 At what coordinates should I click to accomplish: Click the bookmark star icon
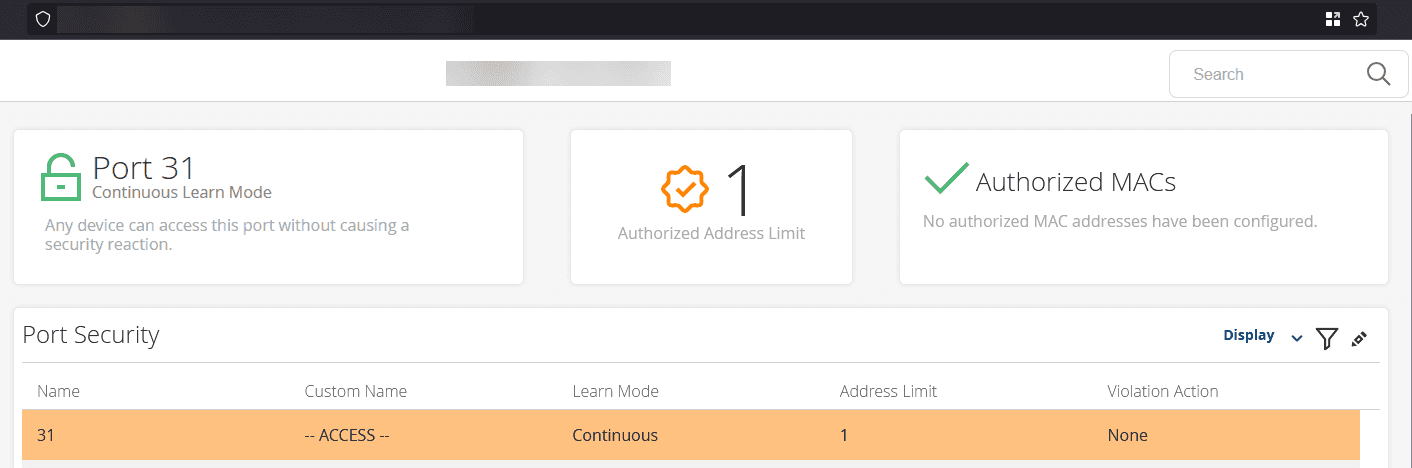tap(1360, 19)
